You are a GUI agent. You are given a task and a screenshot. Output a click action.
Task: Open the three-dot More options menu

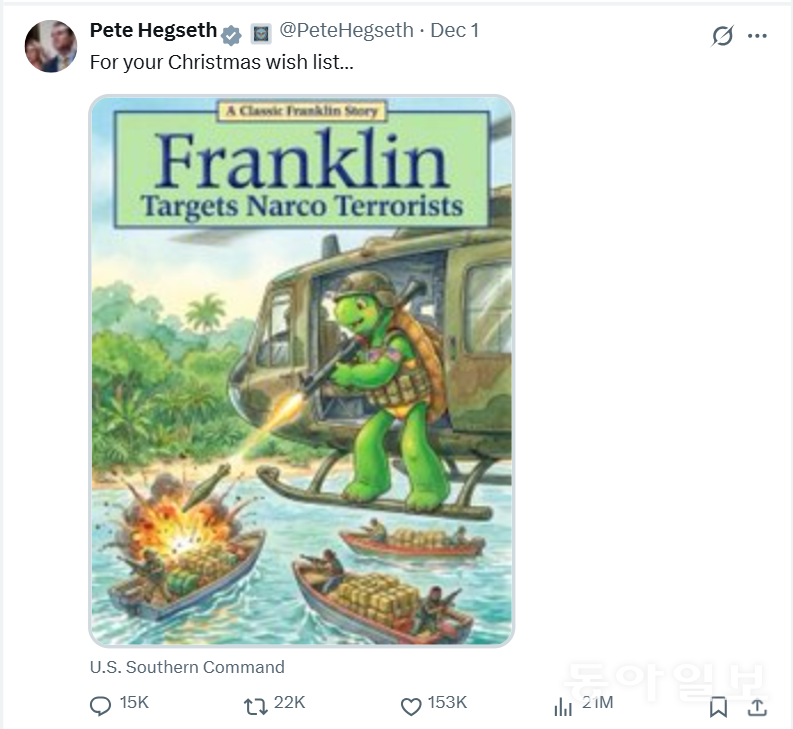coord(757,36)
